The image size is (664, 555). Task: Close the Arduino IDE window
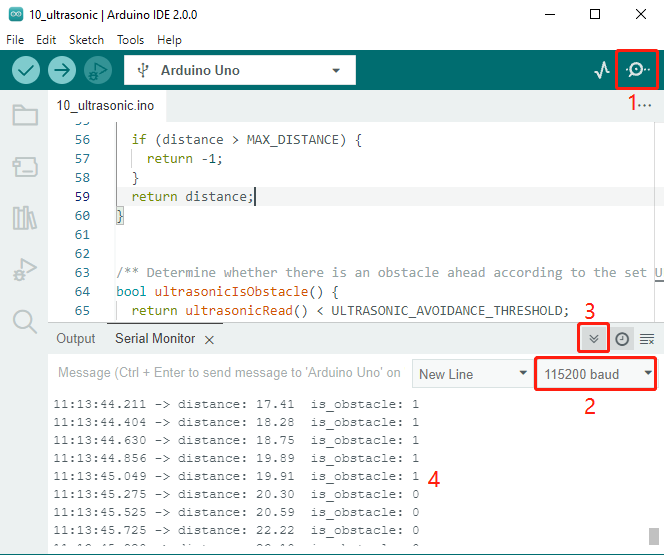point(641,14)
